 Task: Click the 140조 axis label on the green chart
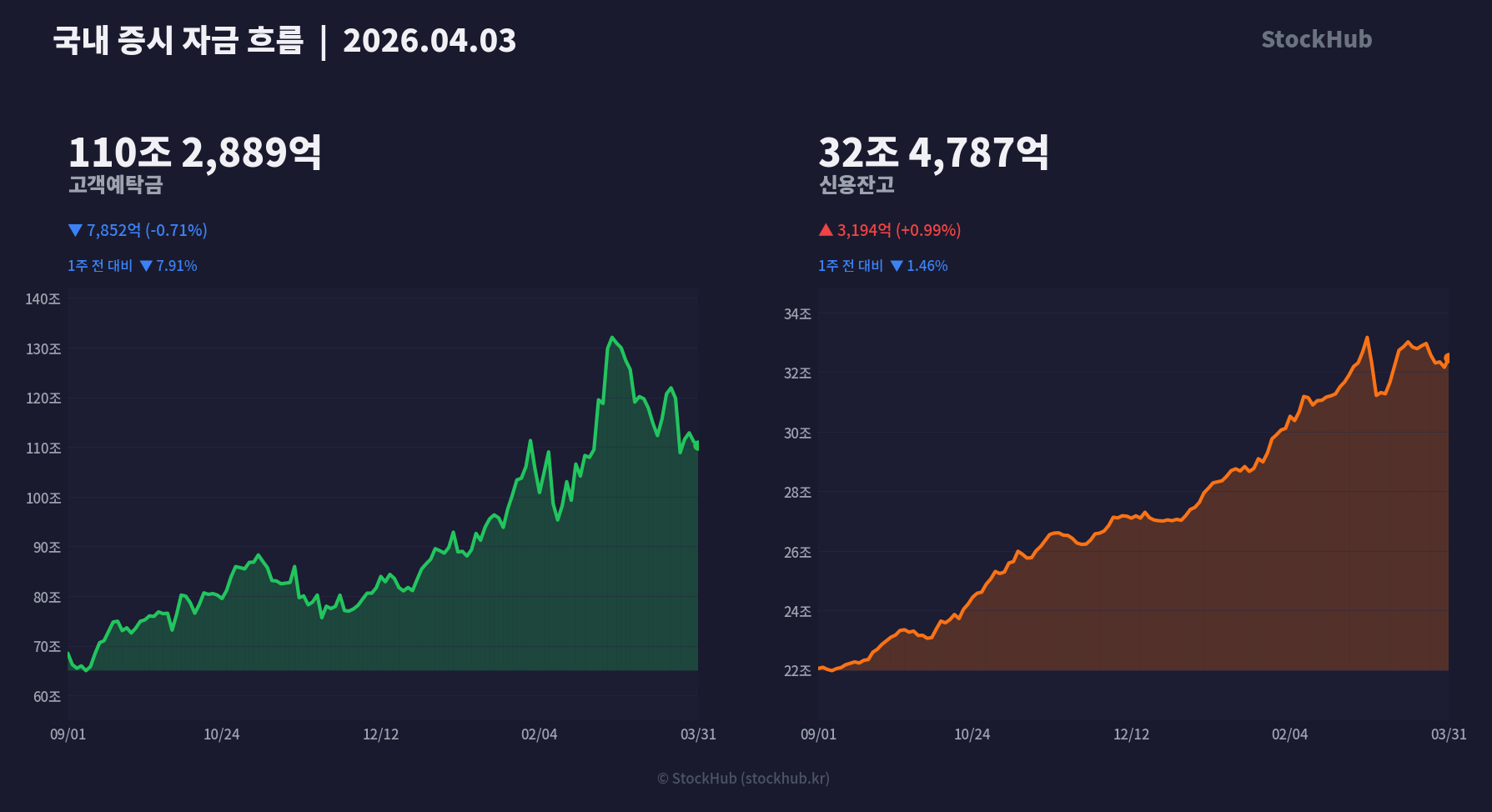(x=43, y=299)
